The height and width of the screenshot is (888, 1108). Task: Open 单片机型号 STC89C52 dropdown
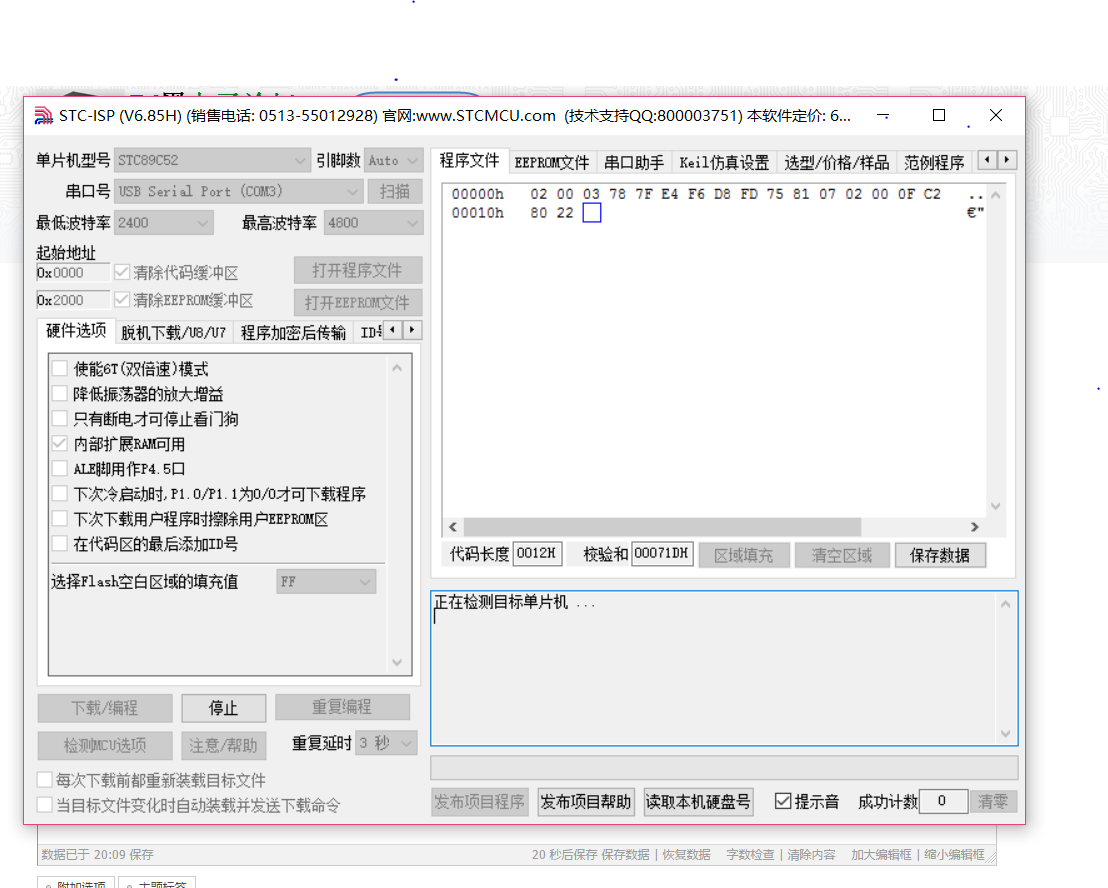[x=212, y=160]
